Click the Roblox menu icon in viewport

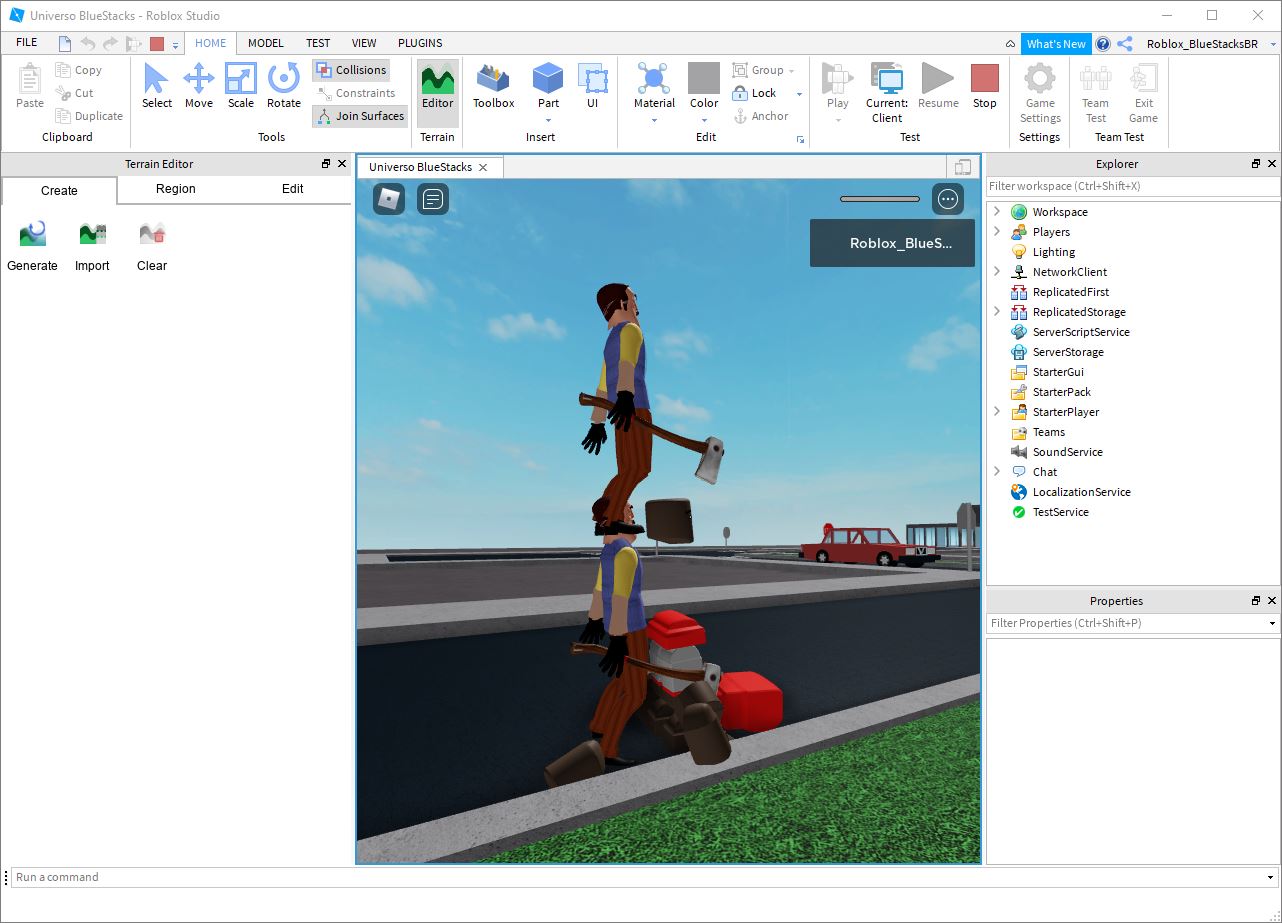coord(389,199)
